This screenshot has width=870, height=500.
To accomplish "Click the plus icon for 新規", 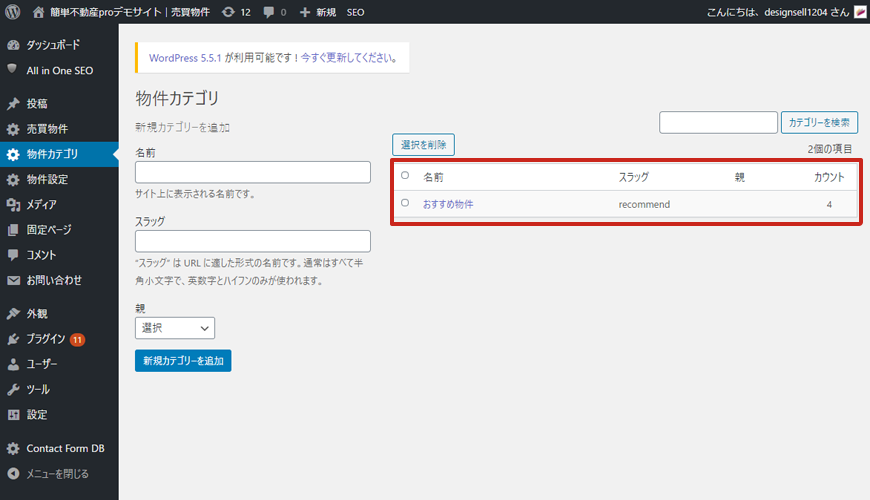I will click(305, 12).
